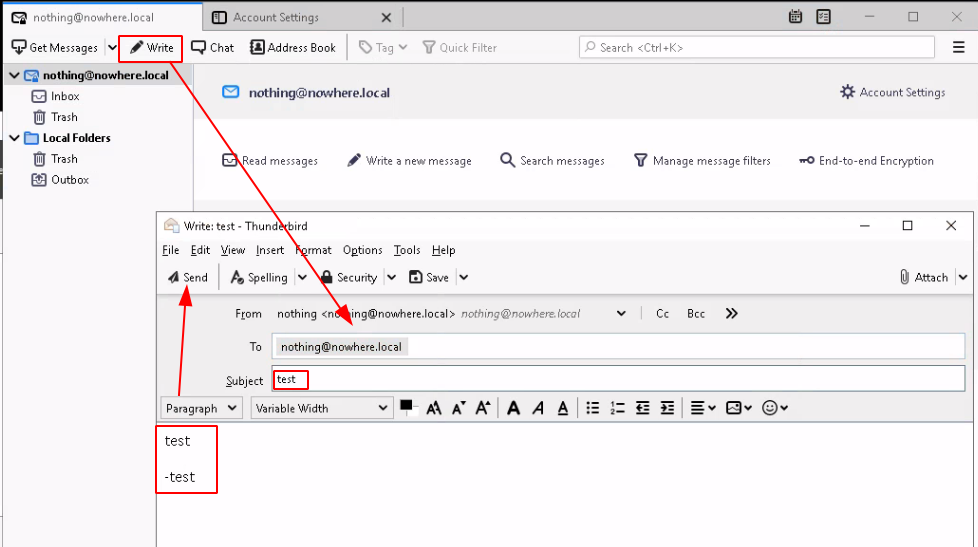Apply bulleted list

click(593, 408)
